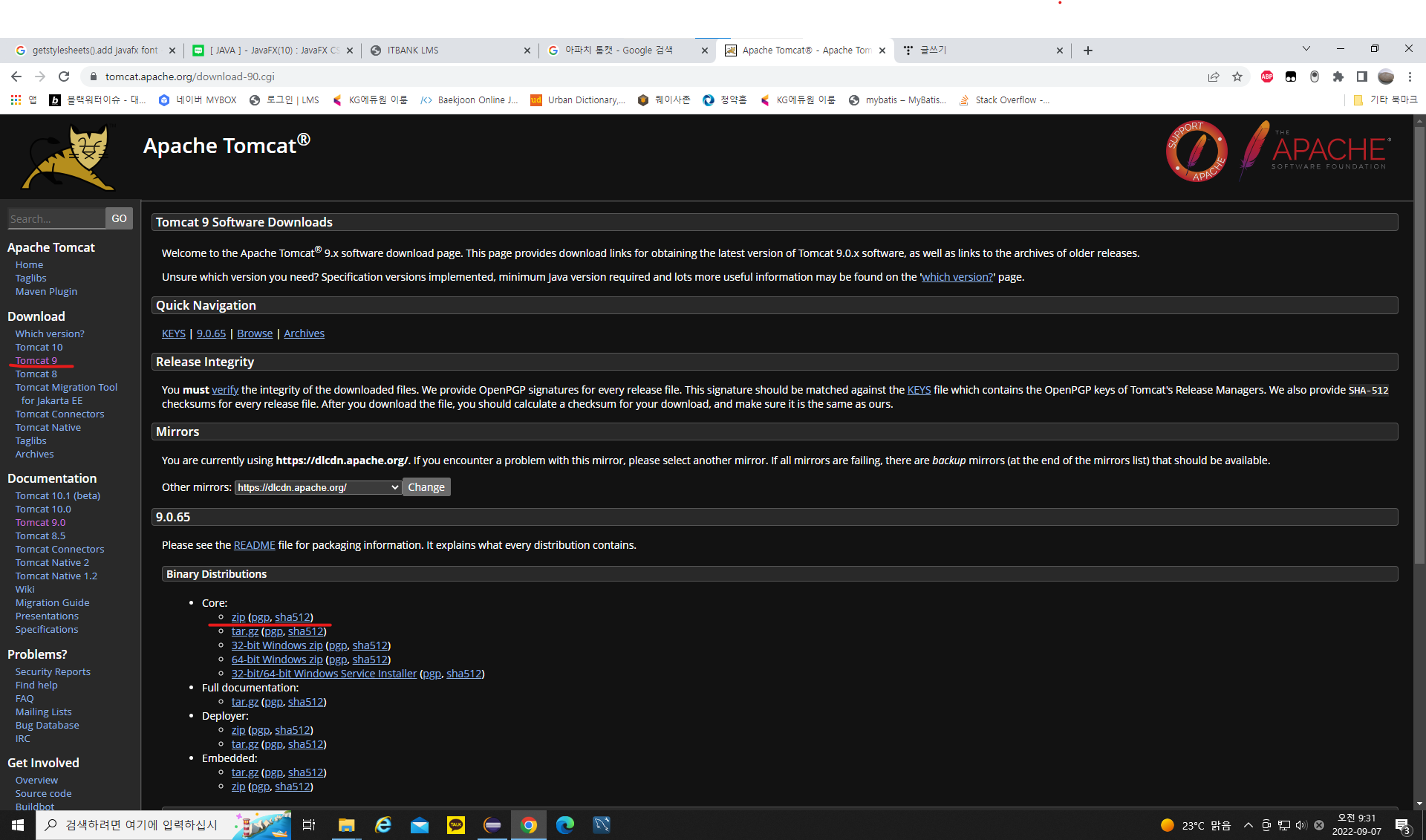Click the GO search button
The image size is (1426, 840).
click(x=119, y=218)
